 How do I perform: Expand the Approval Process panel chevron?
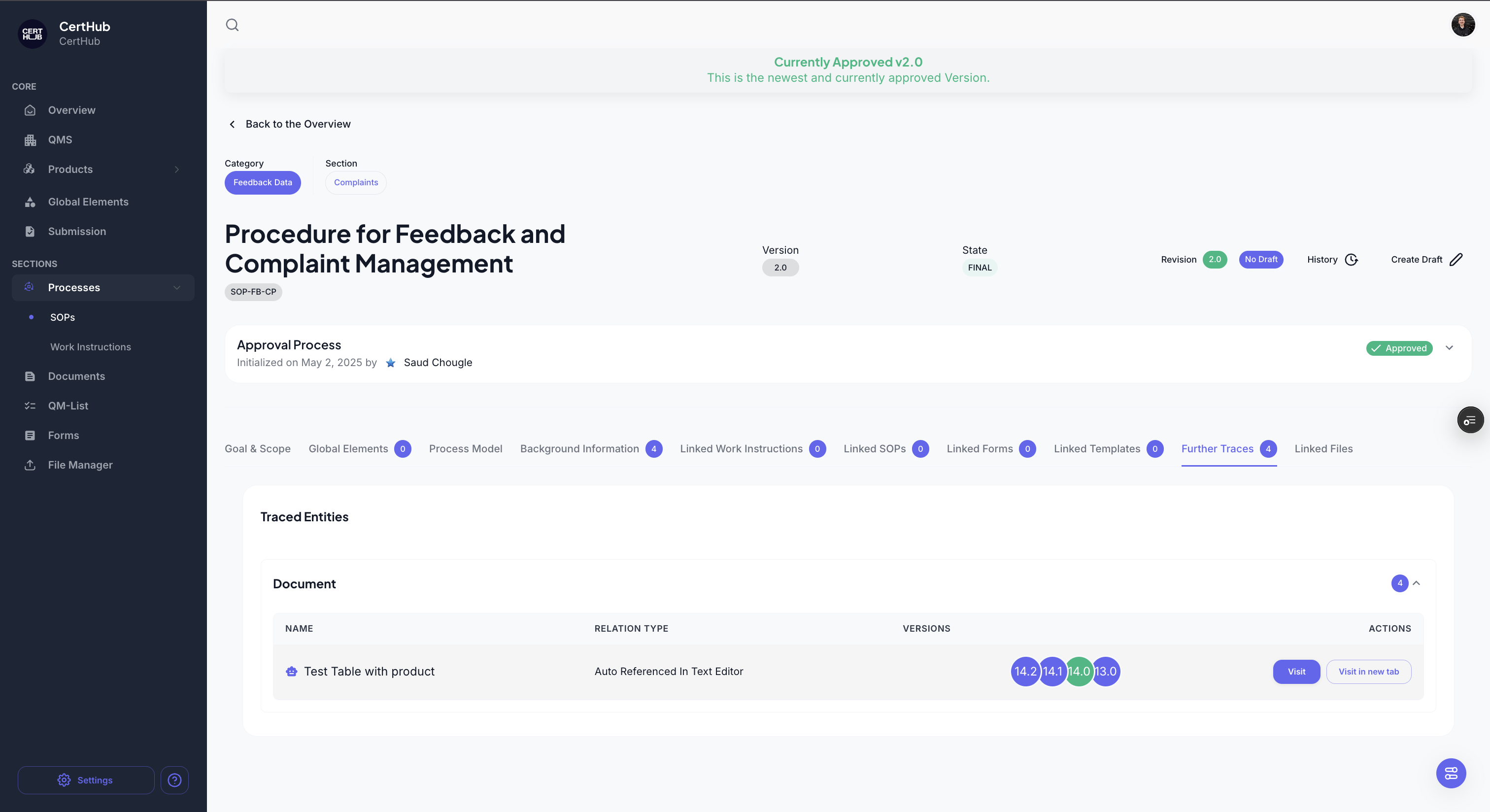[x=1449, y=348]
